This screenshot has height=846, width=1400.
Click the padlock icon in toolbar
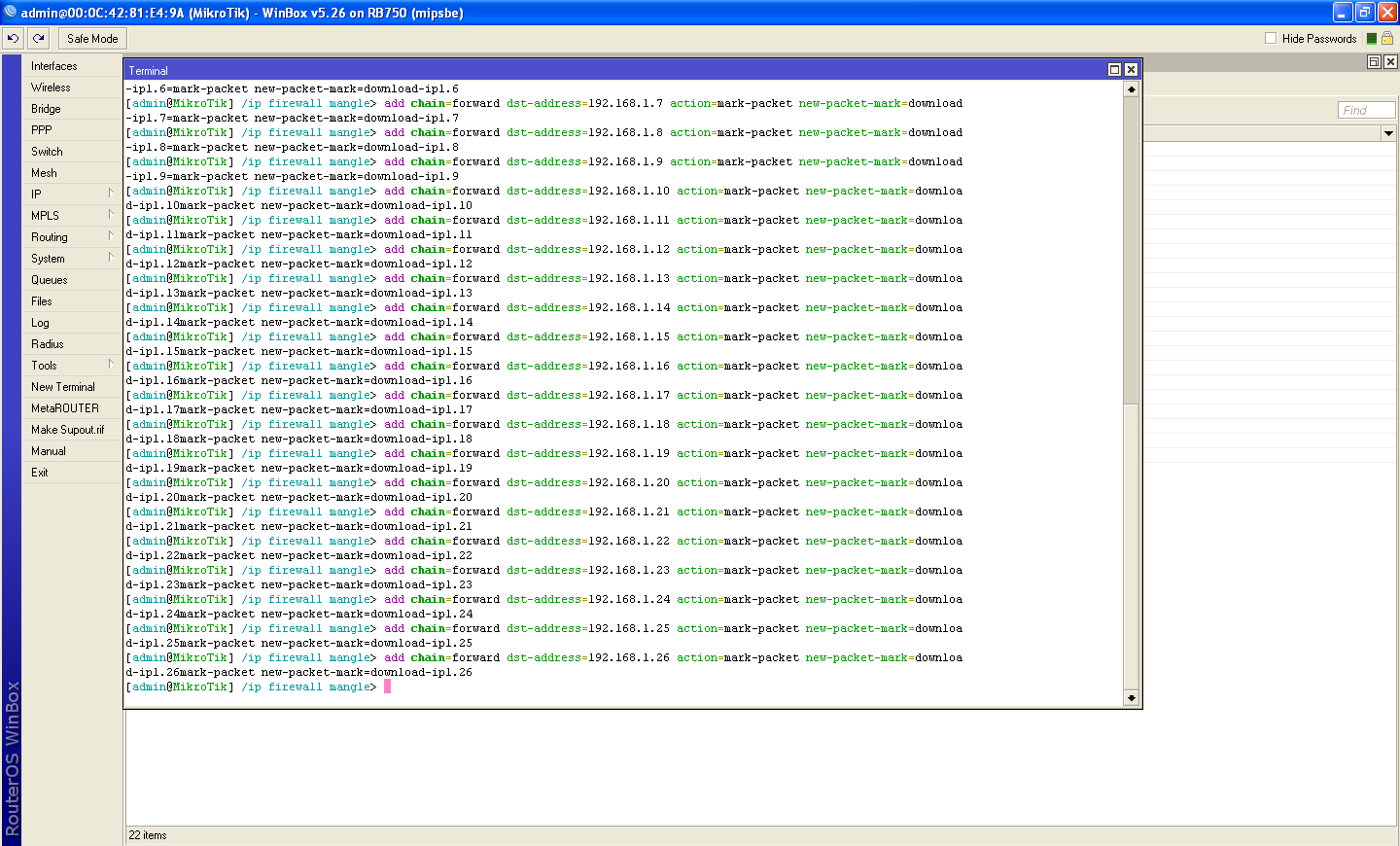[x=1387, y=38]
